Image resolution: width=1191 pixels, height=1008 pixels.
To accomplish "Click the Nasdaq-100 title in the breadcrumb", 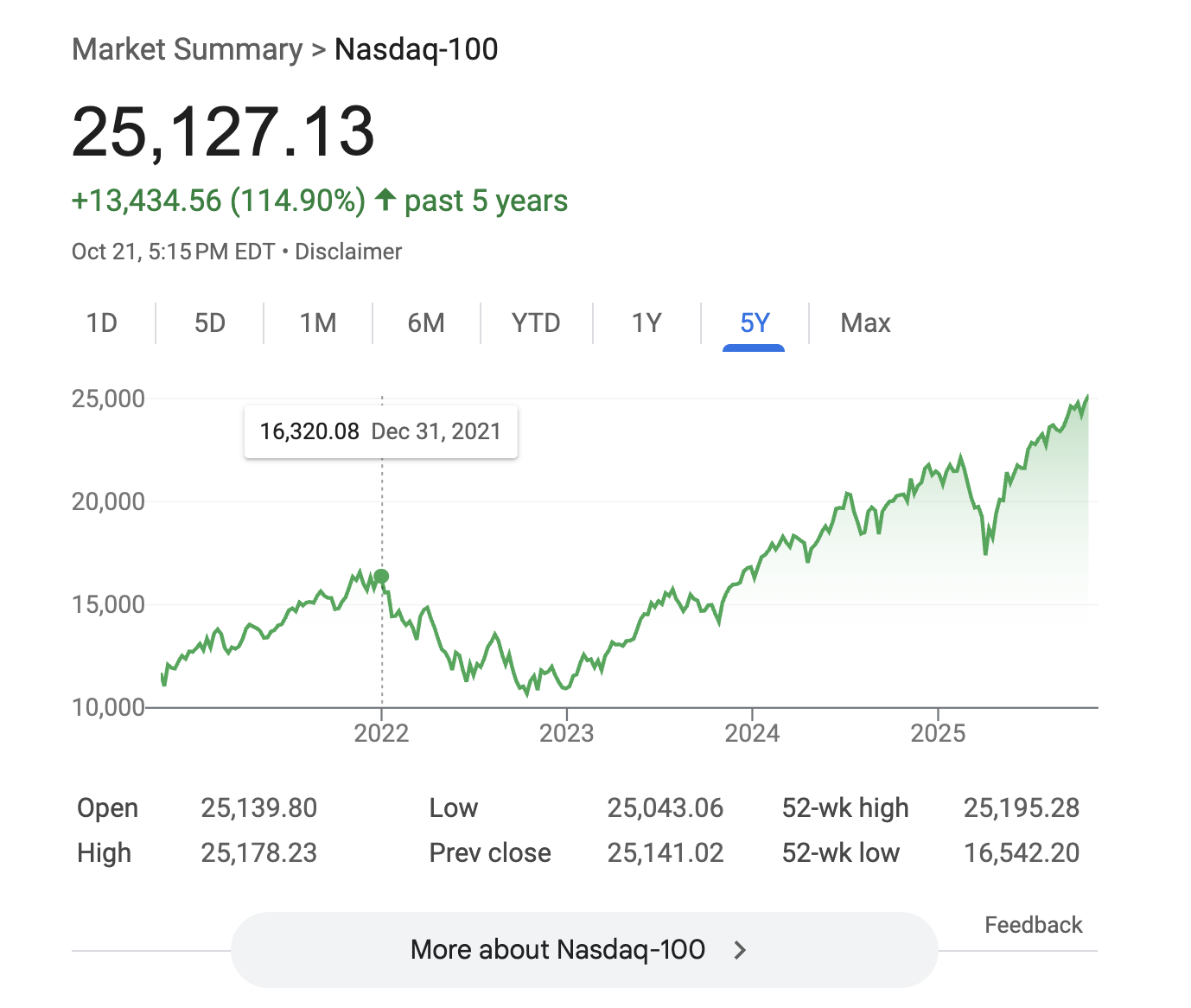I will (x=416, y=49).
